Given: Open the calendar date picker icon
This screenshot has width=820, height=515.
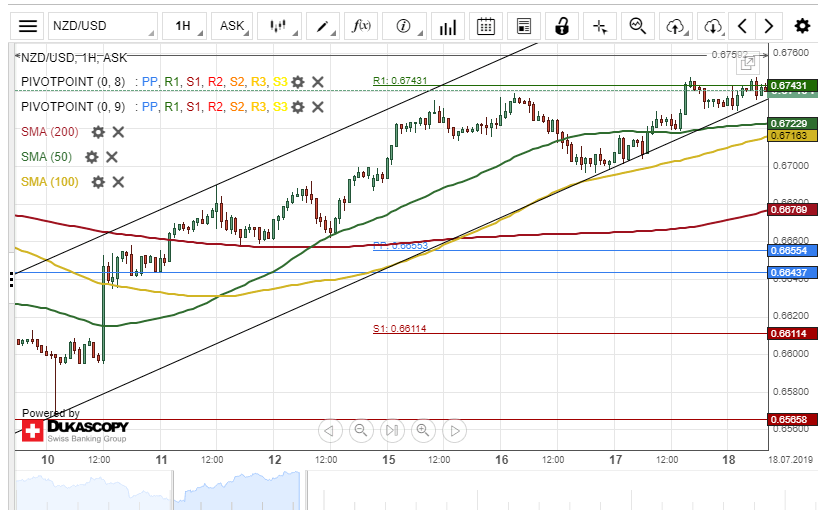Looking at the screenshot, I should pyautogui.click(x=486, y=26).
